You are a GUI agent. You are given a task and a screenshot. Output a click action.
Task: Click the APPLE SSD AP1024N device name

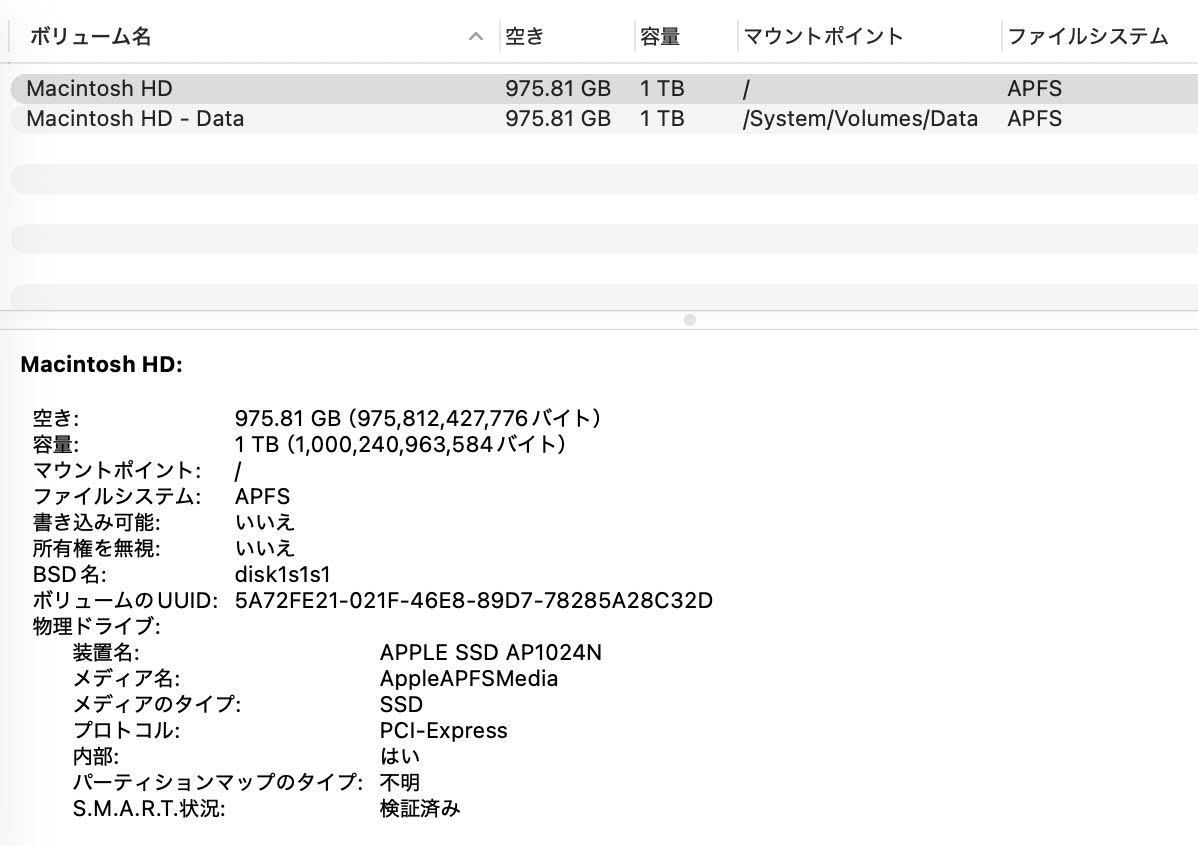point(490,653)
